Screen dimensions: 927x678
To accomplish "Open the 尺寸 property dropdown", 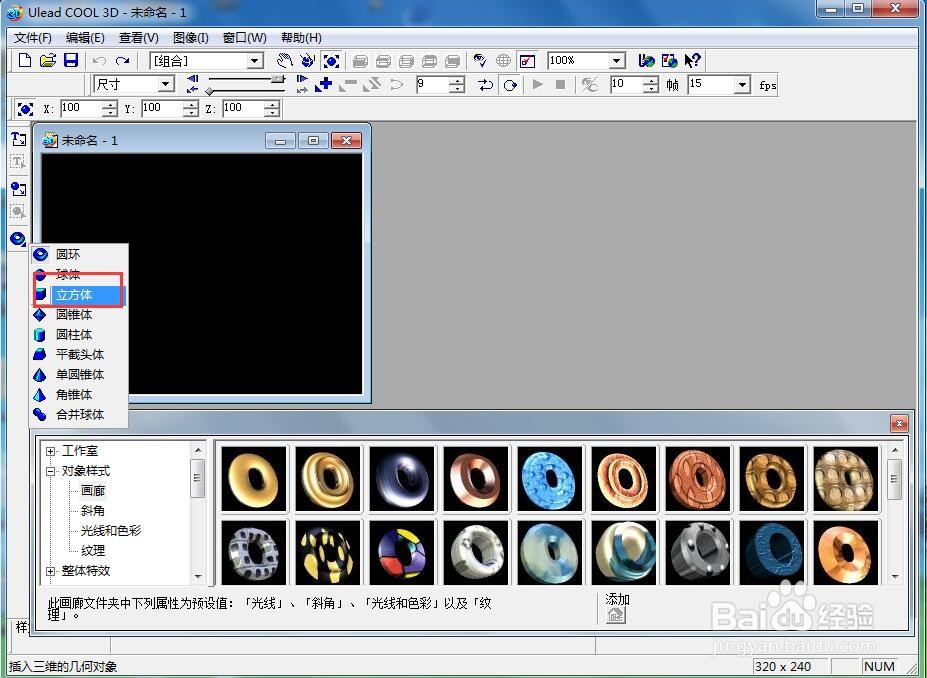I will click(x=166, y=85).
